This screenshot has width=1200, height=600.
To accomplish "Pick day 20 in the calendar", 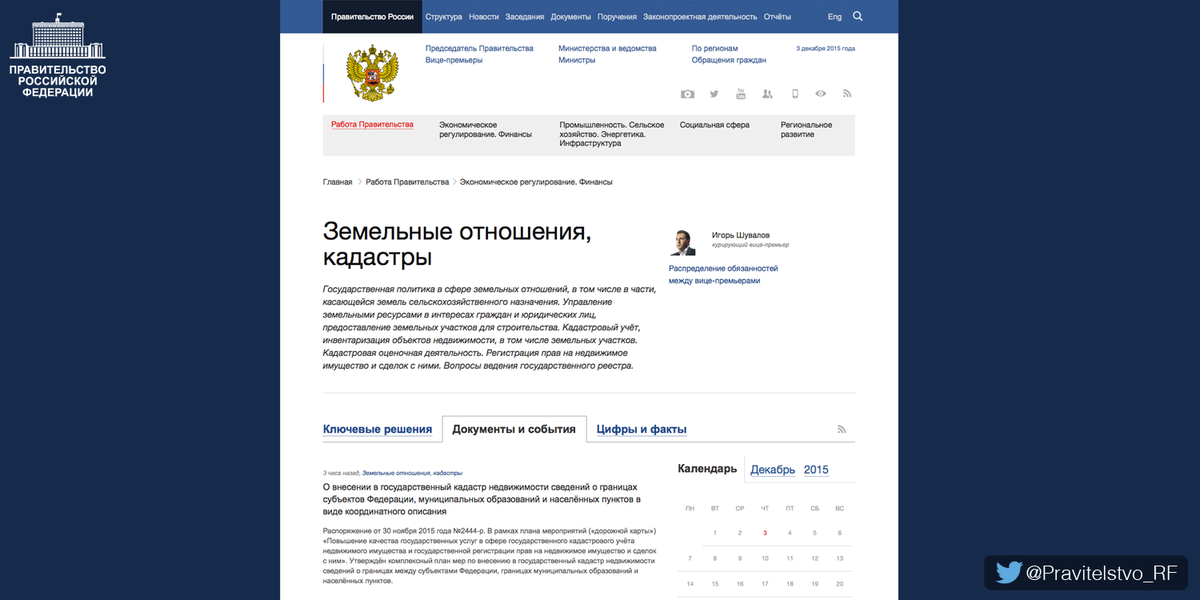I will [x=840, y=583].
